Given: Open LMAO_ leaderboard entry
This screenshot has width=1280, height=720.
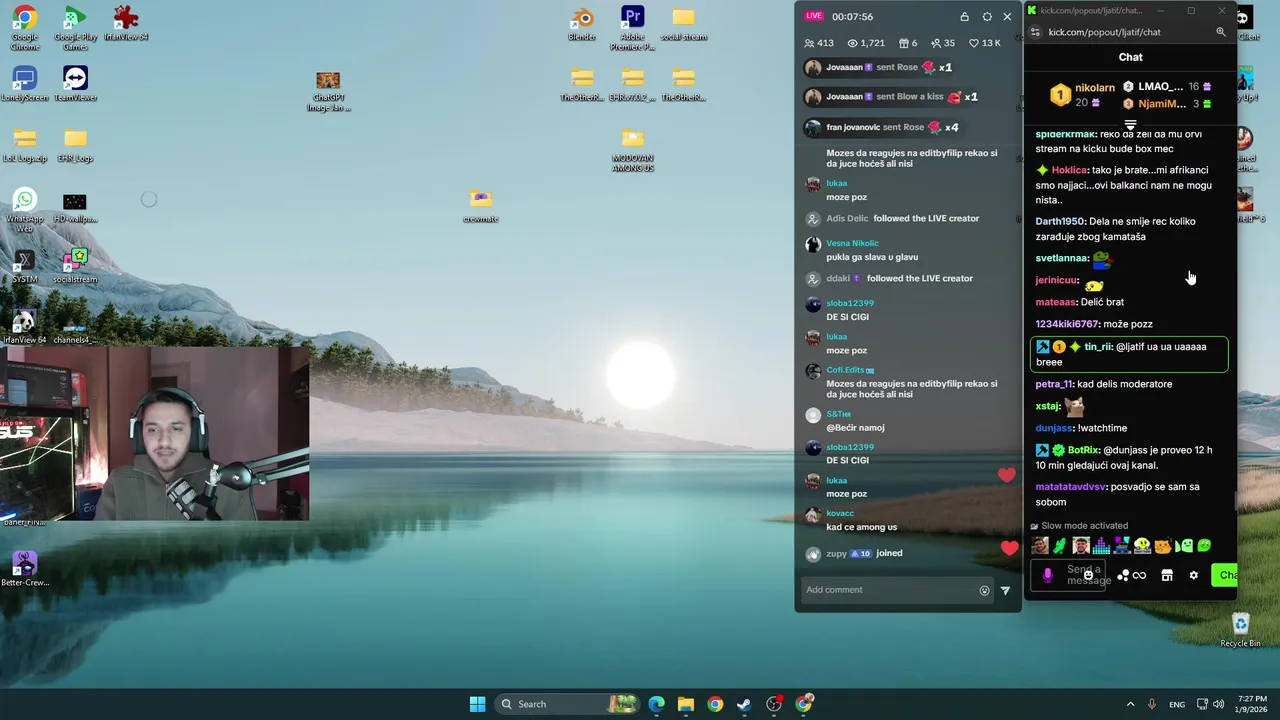Looking at the screenshot, I should pyautogui.click(x=1167, y=87).
